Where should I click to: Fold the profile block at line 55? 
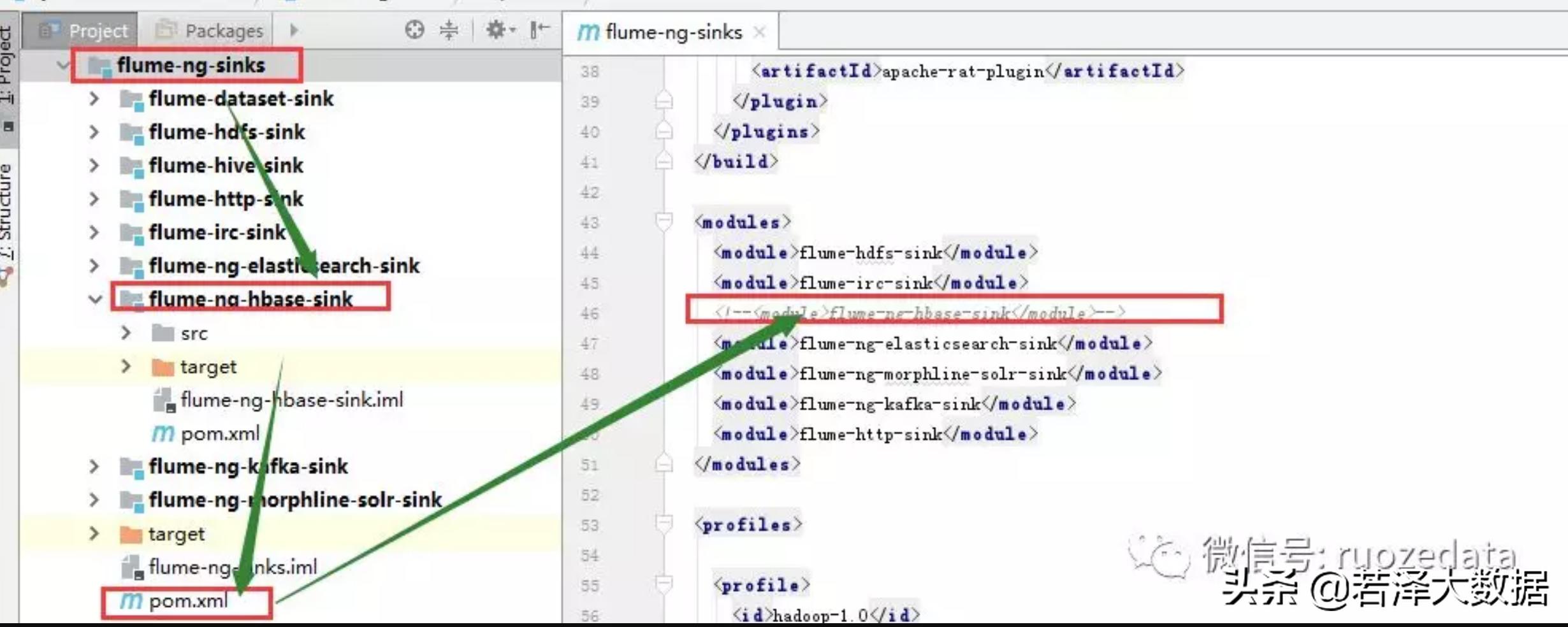coord(664,584)
